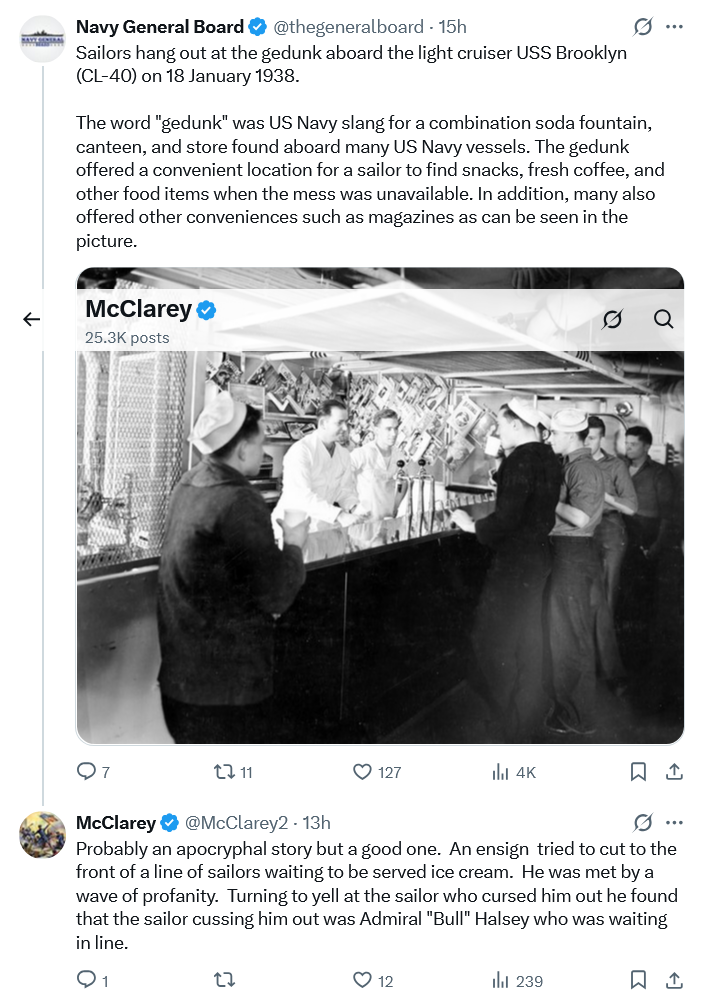Click Grok icon on Navy General Board post
Screen dimensions: 704x1002
coord(644,27)
